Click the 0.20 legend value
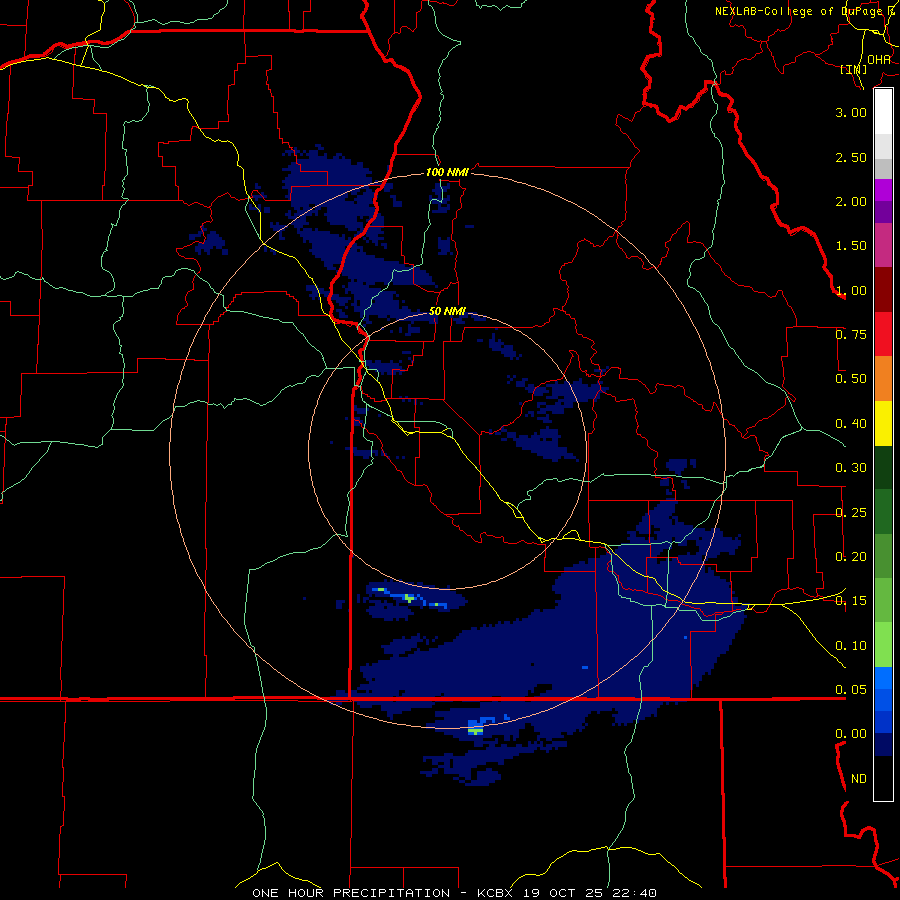This screenshot has height=900, width=900. [x=851, y=557]
